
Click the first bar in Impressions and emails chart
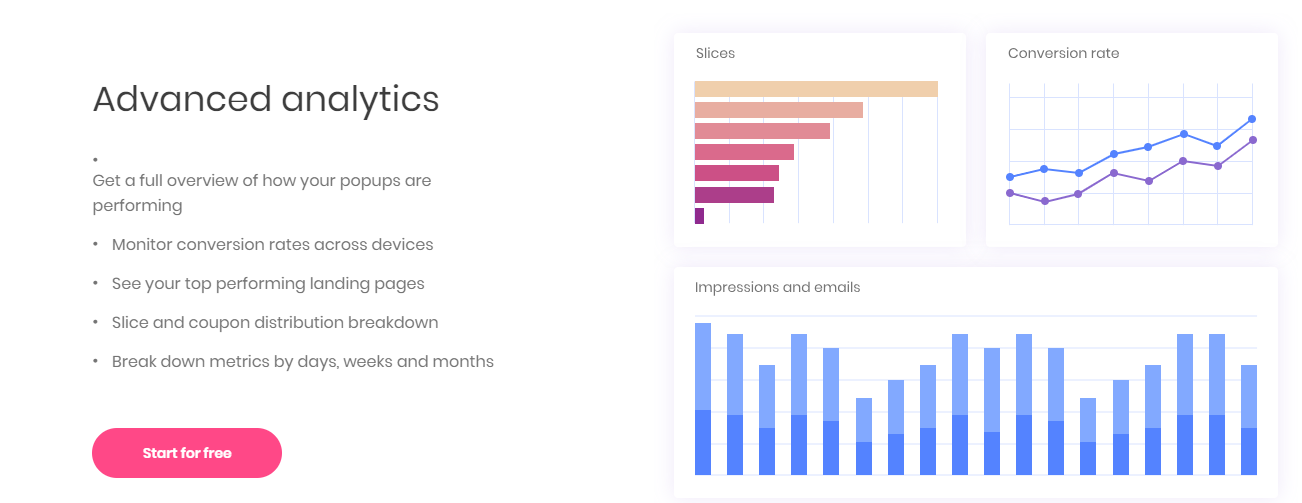(703, 399)
